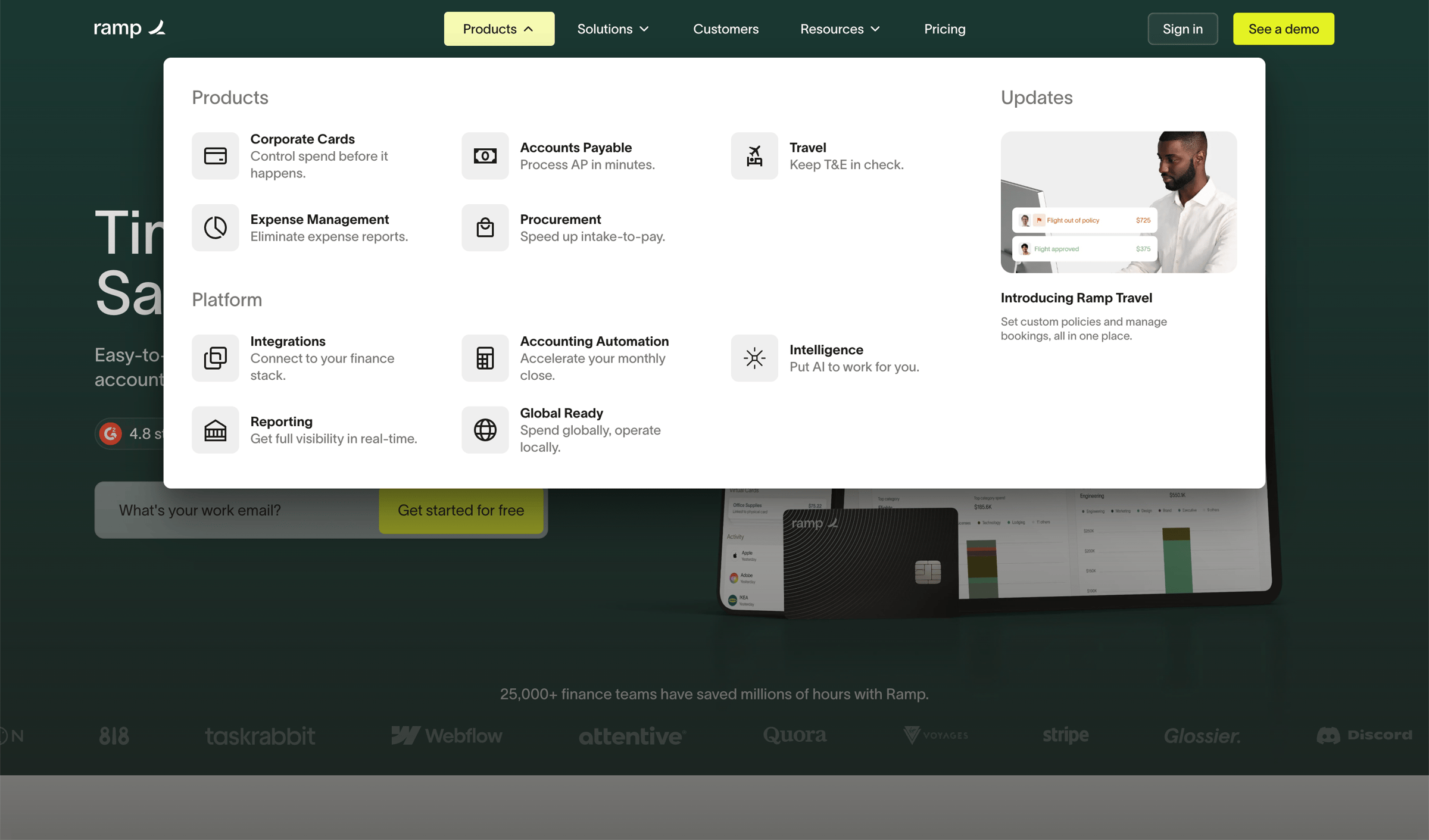Click the Expense Management pie chart icon
The width and height of the screenshot is (1429, 840).
click(x=215, y=227)
